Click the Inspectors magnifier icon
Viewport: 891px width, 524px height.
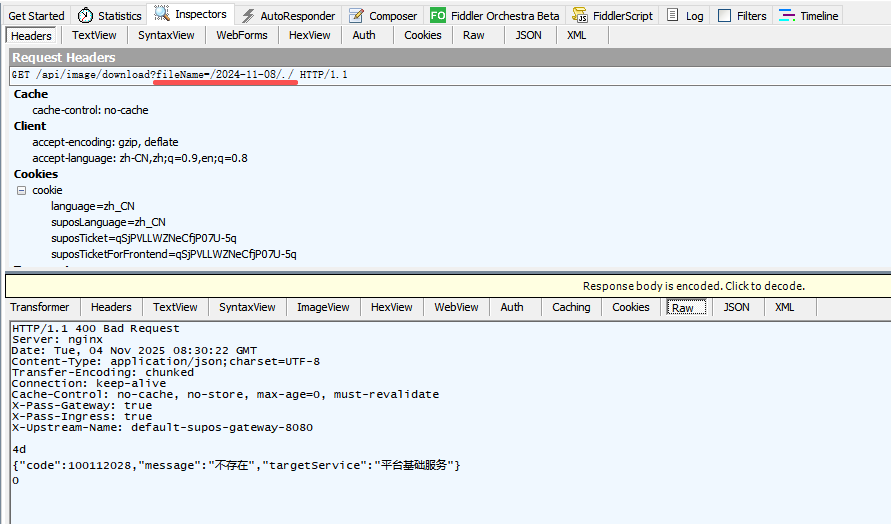pos(162,14)
